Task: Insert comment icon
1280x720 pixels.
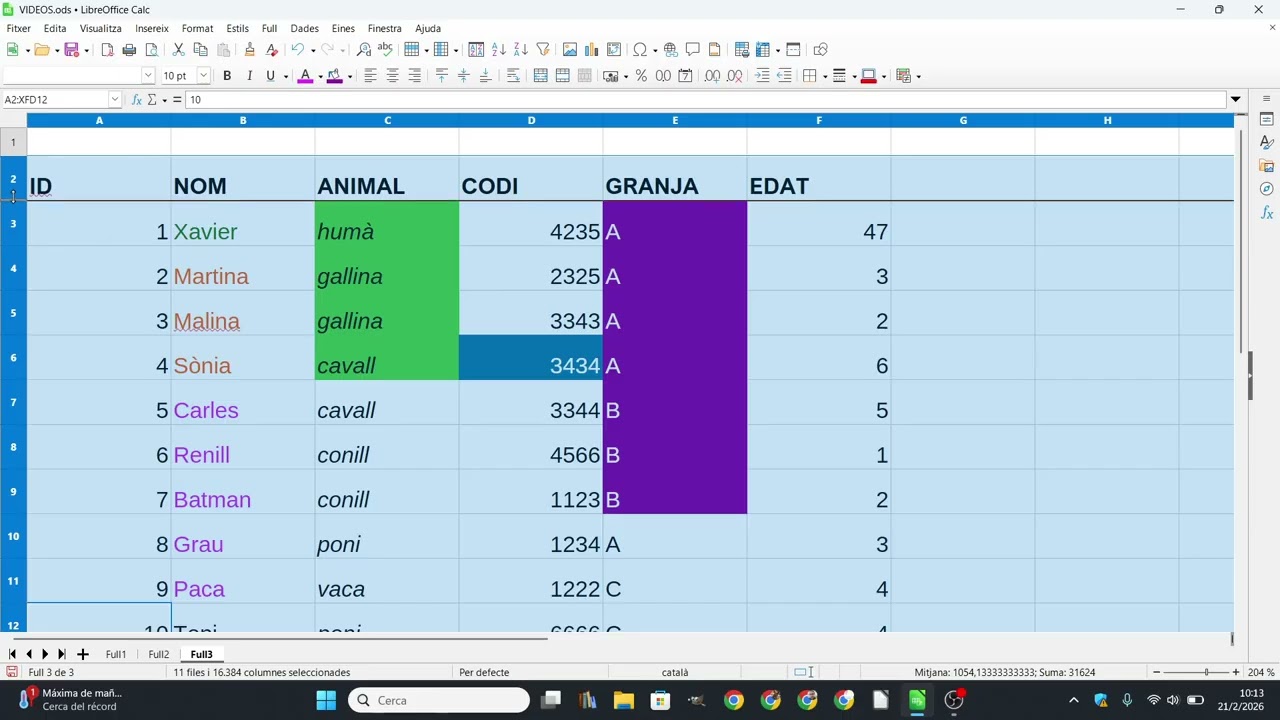Action: pyautogui.click(x=692, y=49)
